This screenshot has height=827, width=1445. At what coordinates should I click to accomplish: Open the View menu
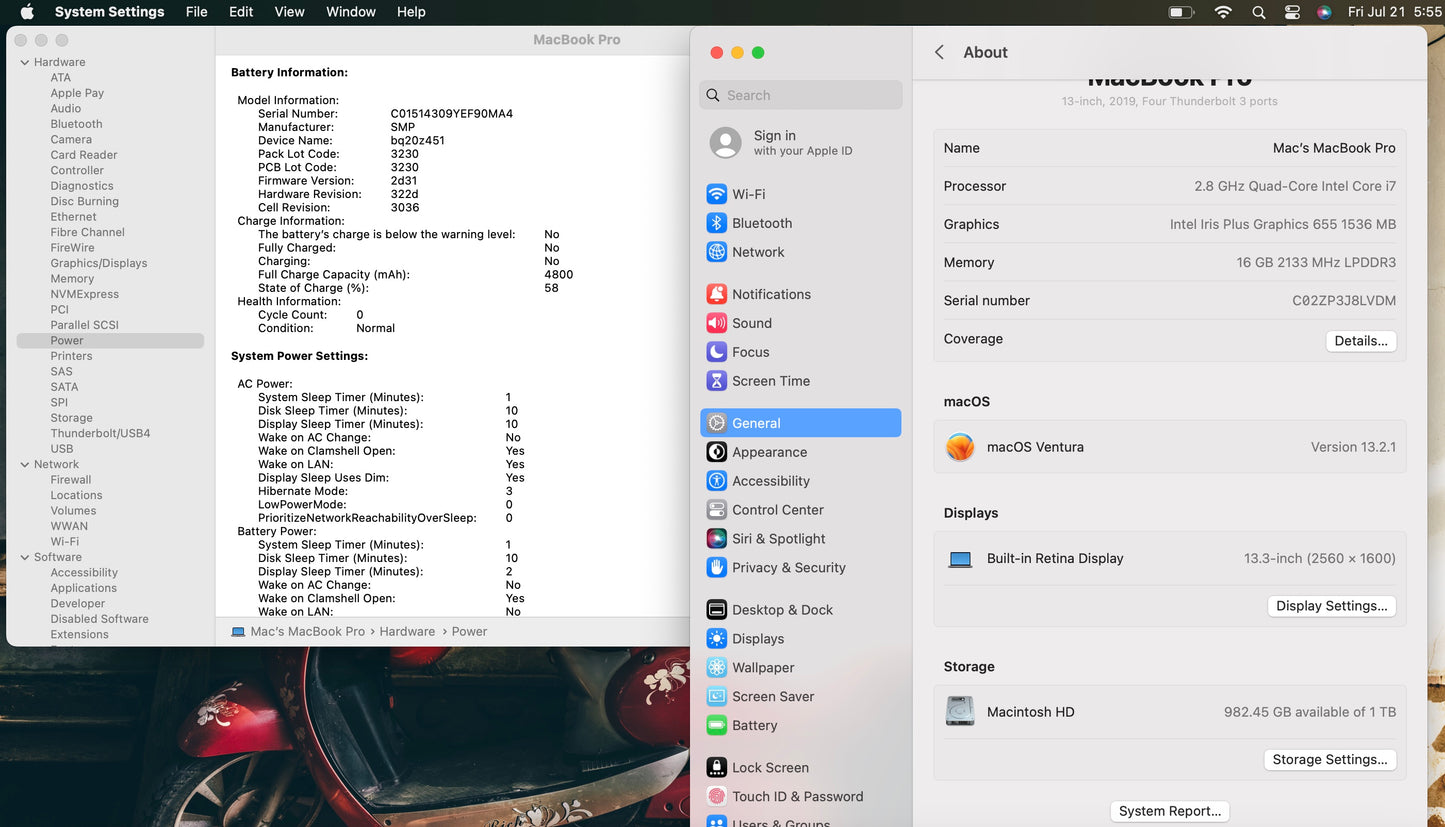(289, 12)
